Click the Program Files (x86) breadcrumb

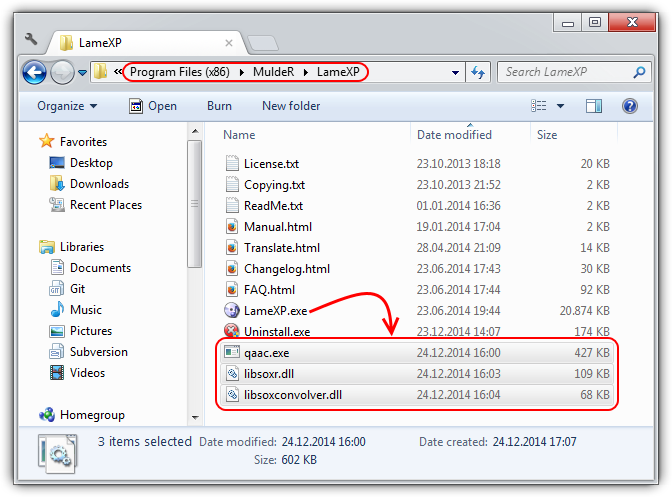[180, 72]
